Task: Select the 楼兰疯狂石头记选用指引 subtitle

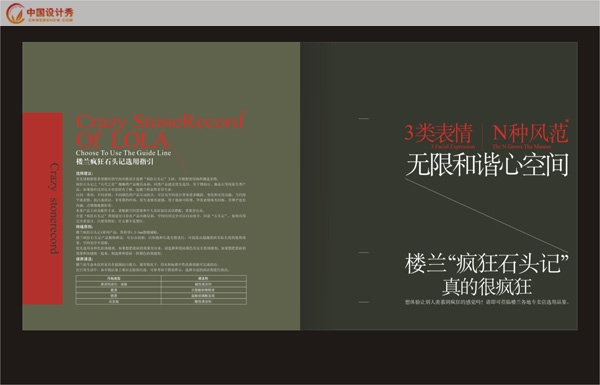Action: point(115,162)
